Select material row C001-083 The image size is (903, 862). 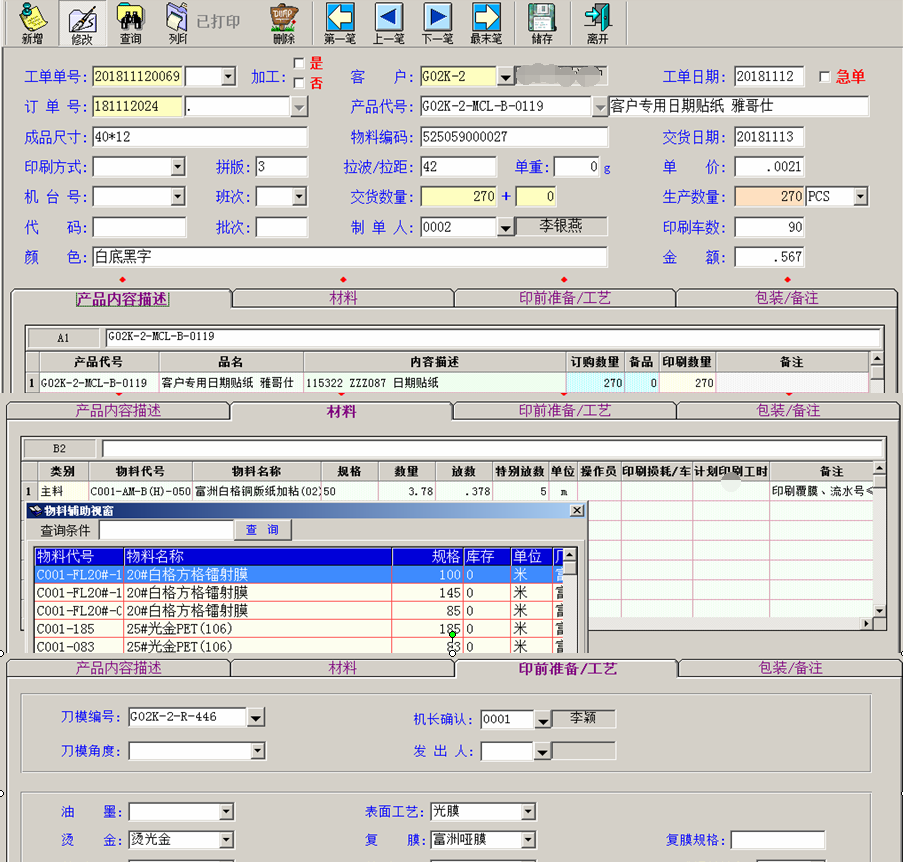pyautogui.click(x=299, y=646)
